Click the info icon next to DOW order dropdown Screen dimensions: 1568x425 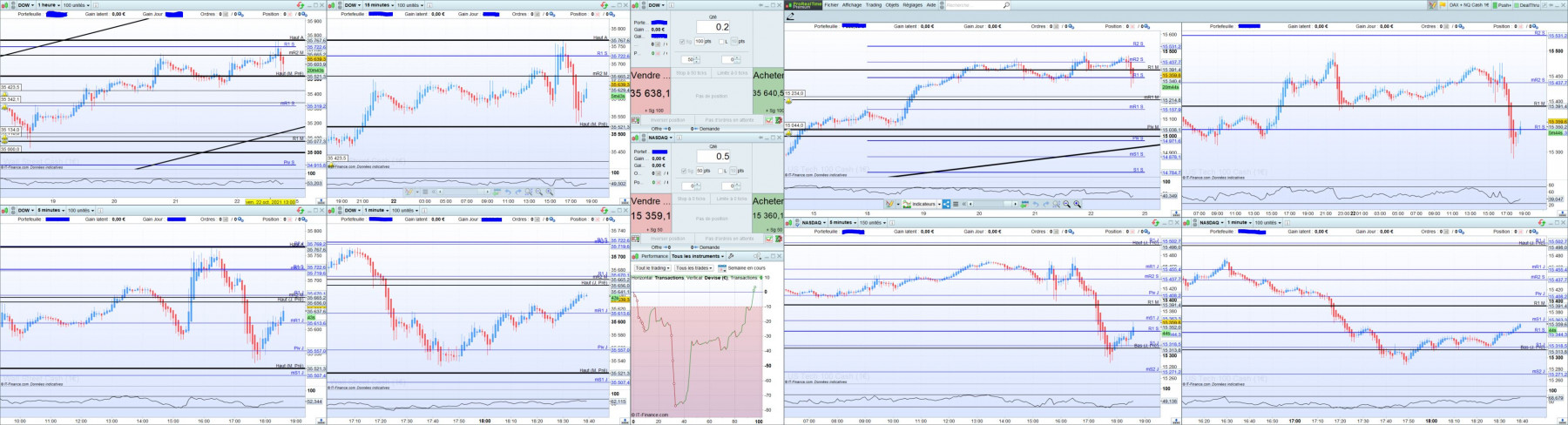[x=672, y=5]
